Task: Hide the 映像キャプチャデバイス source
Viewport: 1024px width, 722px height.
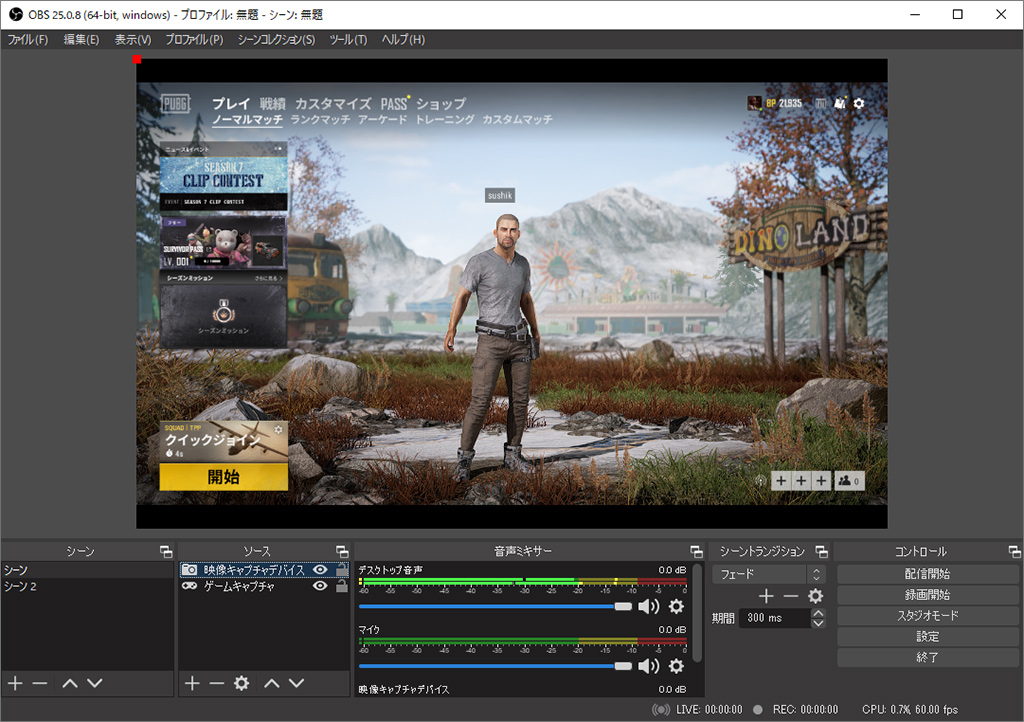Action: (320, 570)
